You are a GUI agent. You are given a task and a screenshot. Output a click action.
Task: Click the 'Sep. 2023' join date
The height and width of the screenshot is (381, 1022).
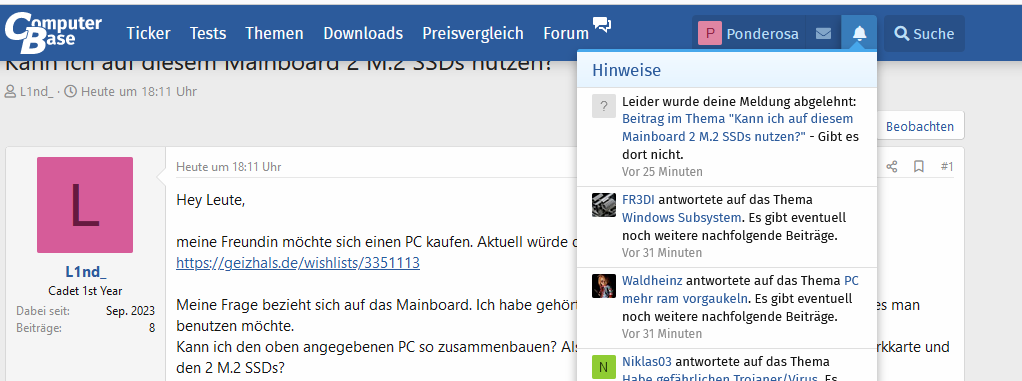click(x=130, y=311)
